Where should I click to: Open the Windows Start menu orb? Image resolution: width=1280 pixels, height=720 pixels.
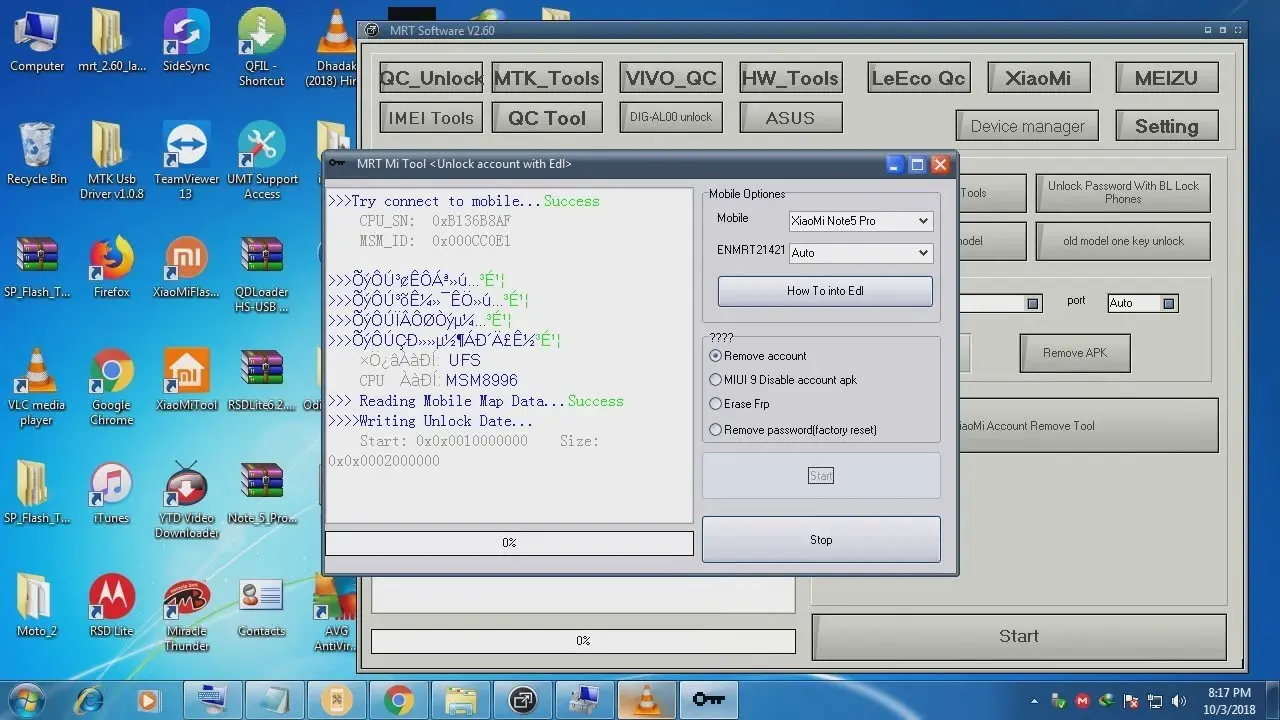[27, 699]
